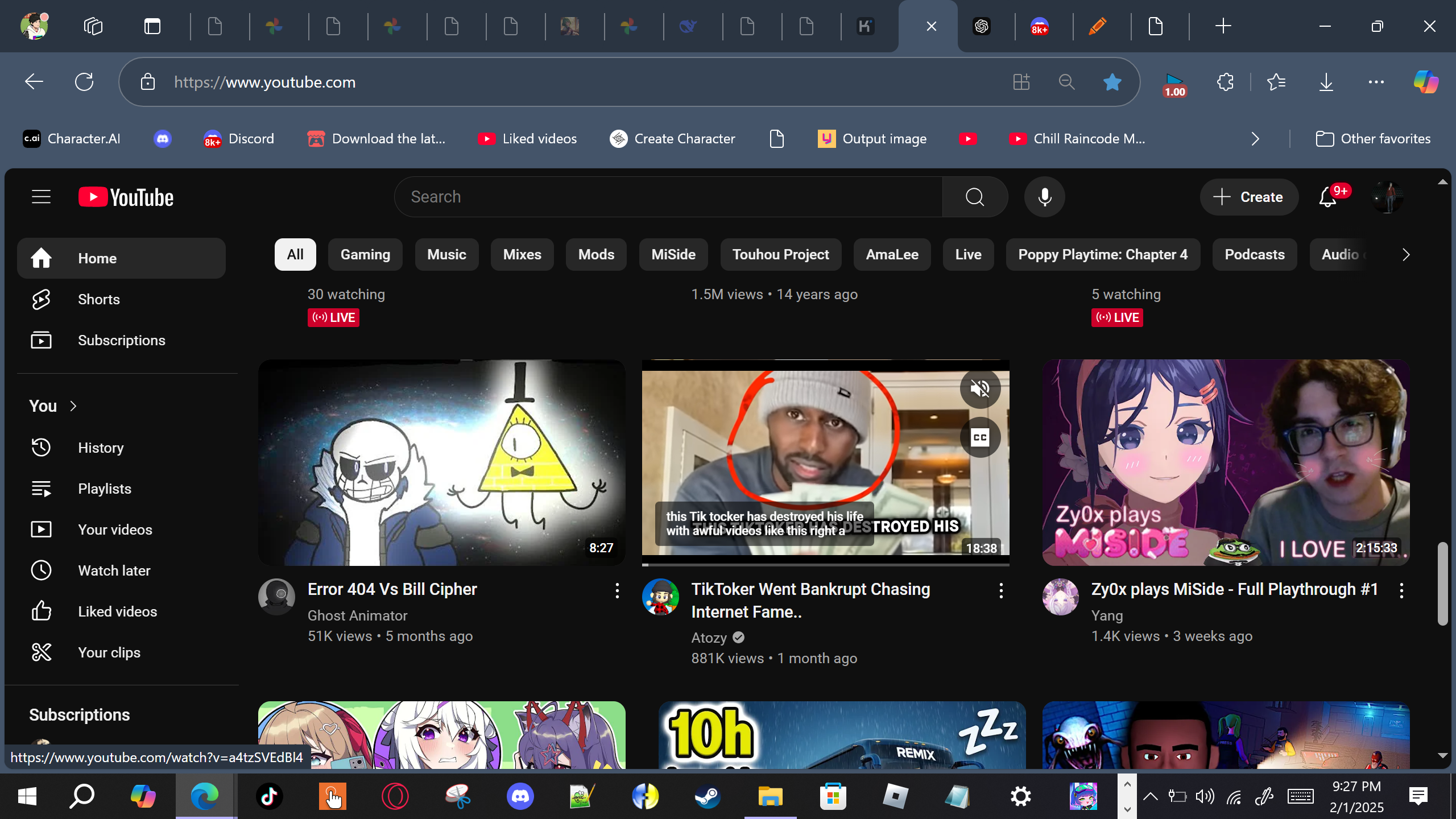This screenshot has height=819, width=1456.
Task: Click the page vertical scrollbar thumb
Action: click(x=1442, y=583)
